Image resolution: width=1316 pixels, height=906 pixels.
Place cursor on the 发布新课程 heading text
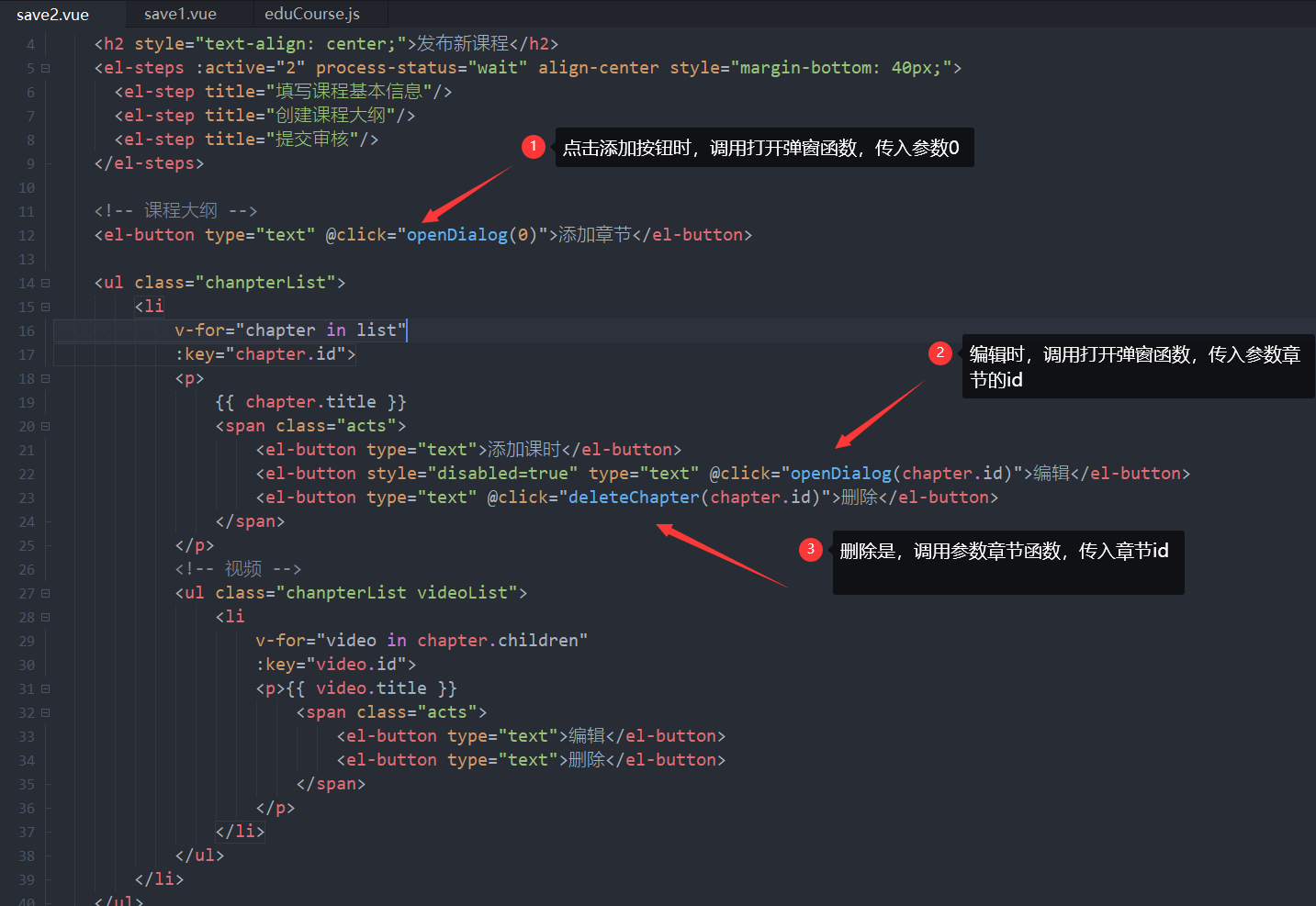(463, 44)
